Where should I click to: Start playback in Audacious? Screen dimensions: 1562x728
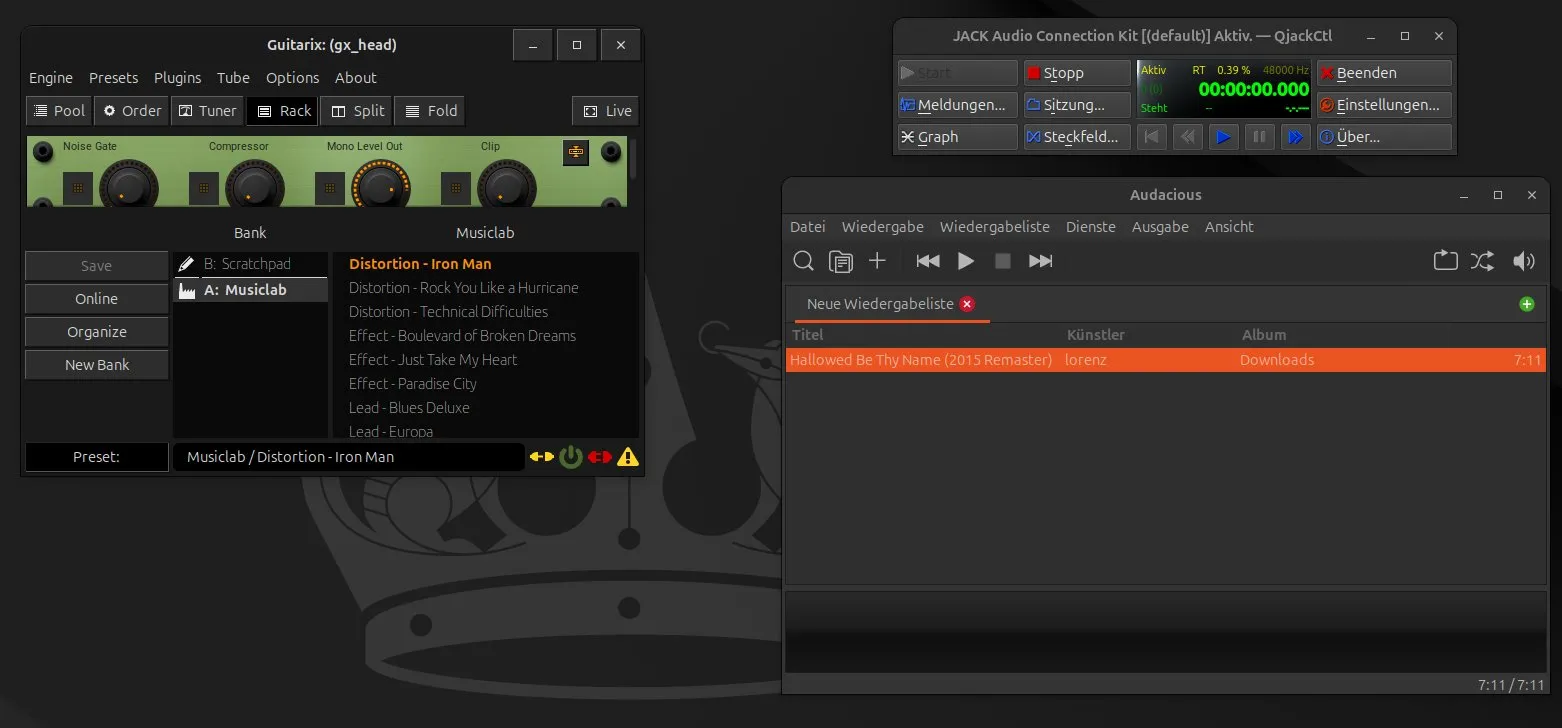[965, 261]
